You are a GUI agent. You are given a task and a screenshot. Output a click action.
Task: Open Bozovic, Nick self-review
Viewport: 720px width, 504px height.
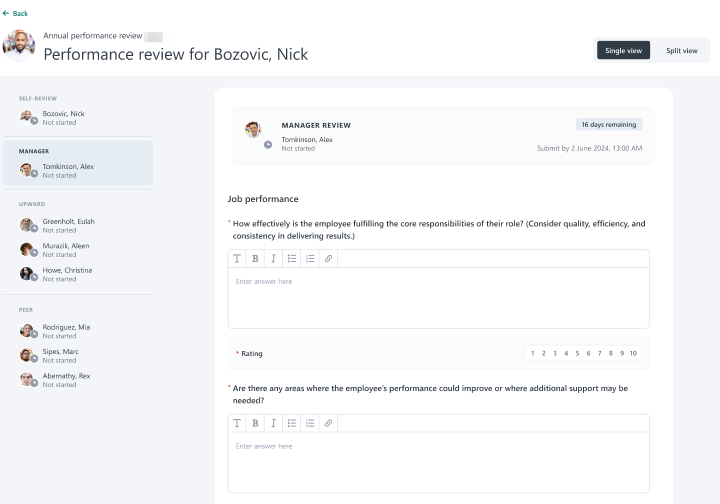(63, 117)
